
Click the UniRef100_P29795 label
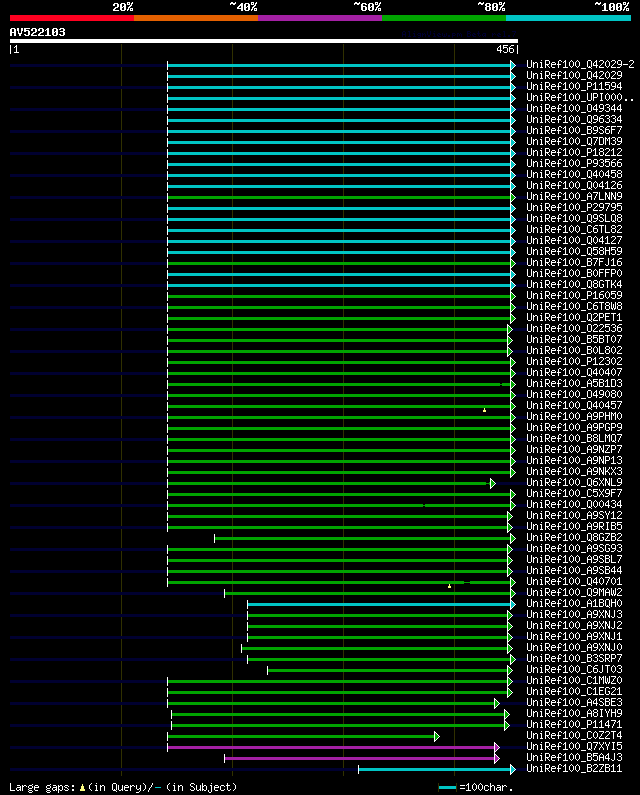[x=574, y=208]
